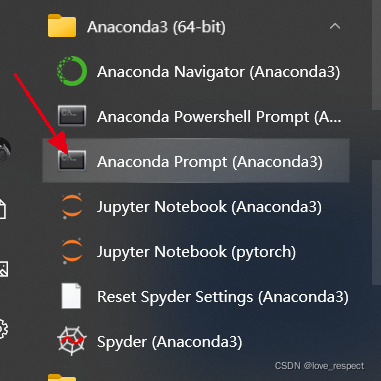
Task: Click the highlighted Anaconda Prompt terminal icon
Action: point(72,161)
